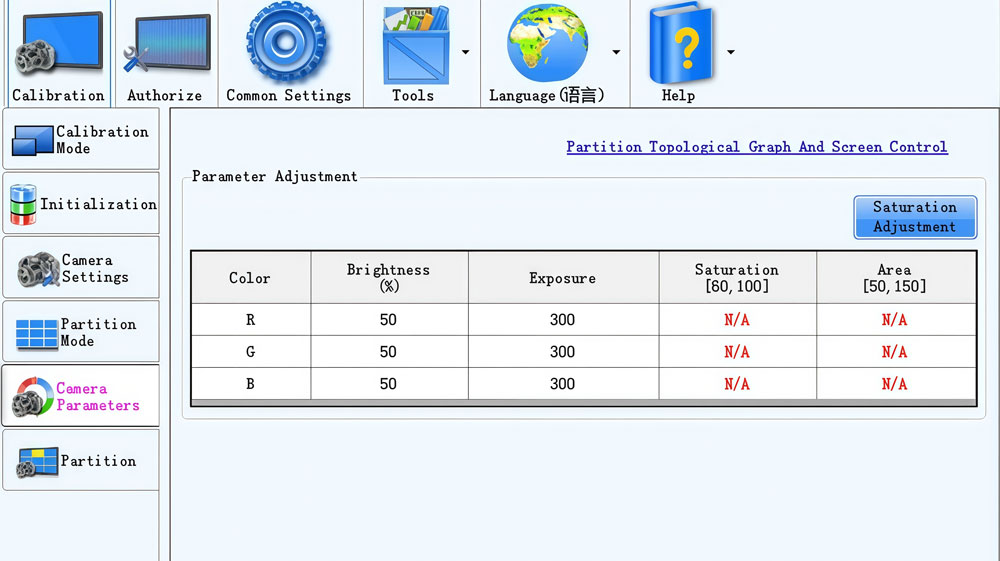Click the Brightness (%) column header
The width and height of the screenshot is (1000, 561).
[x=389, y=277]
